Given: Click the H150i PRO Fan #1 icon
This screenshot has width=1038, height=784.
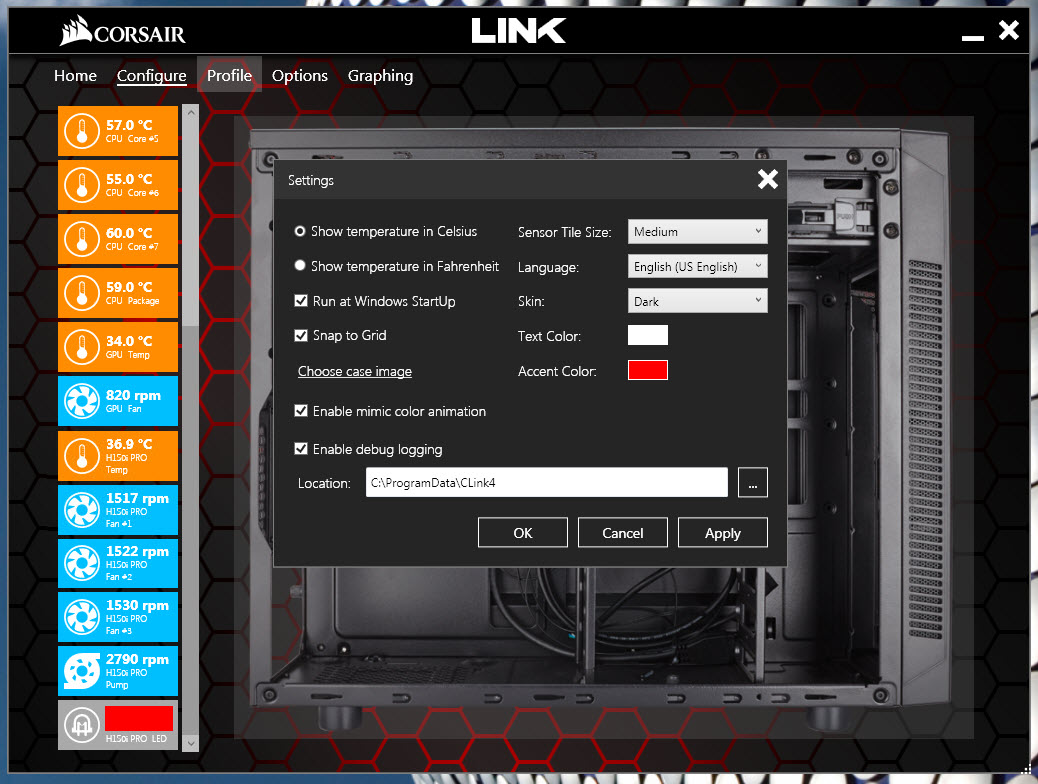Looking at the screenshot, I should click(82, 510).
